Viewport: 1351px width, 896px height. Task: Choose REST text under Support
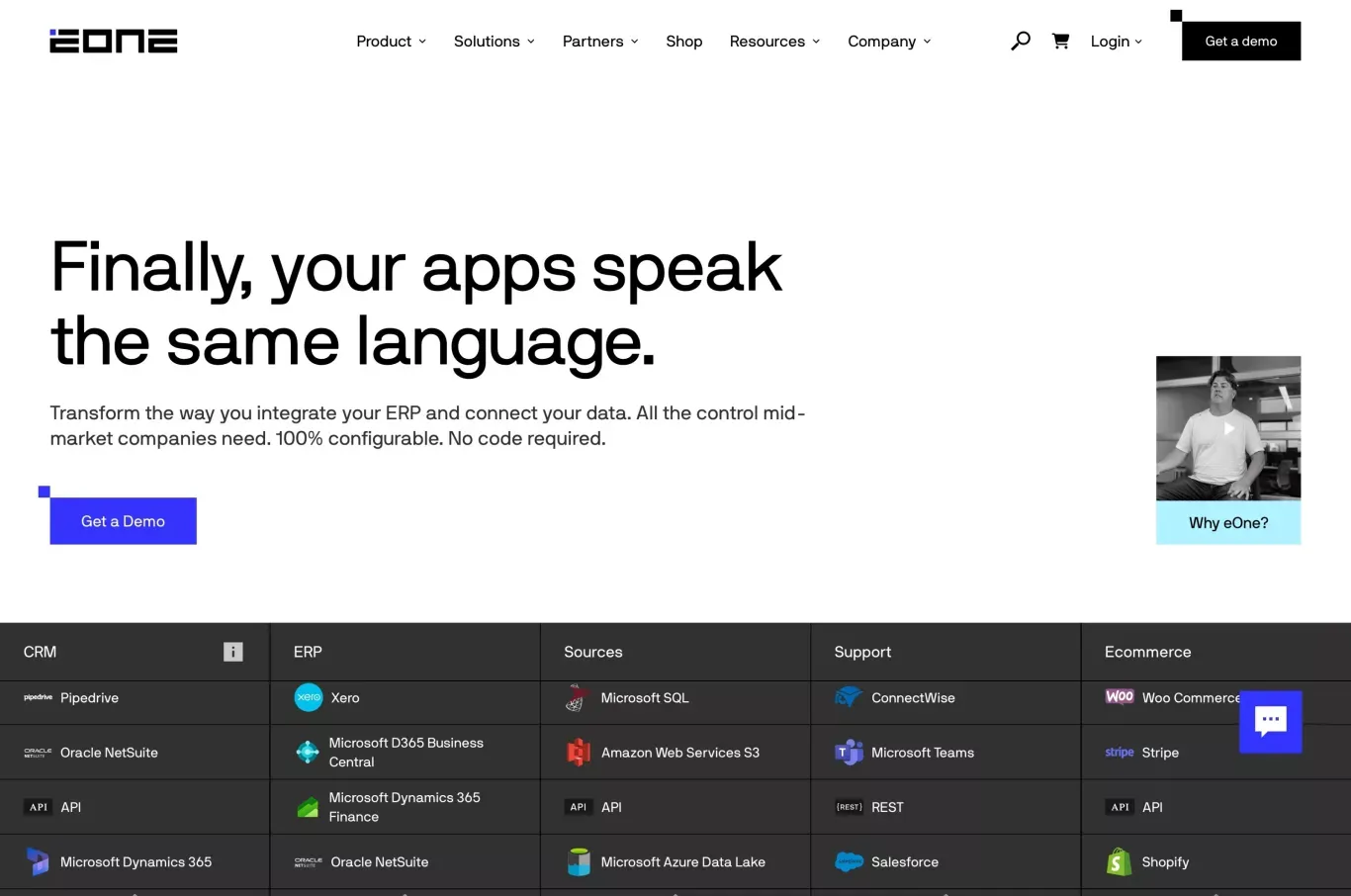coord(887,807)
